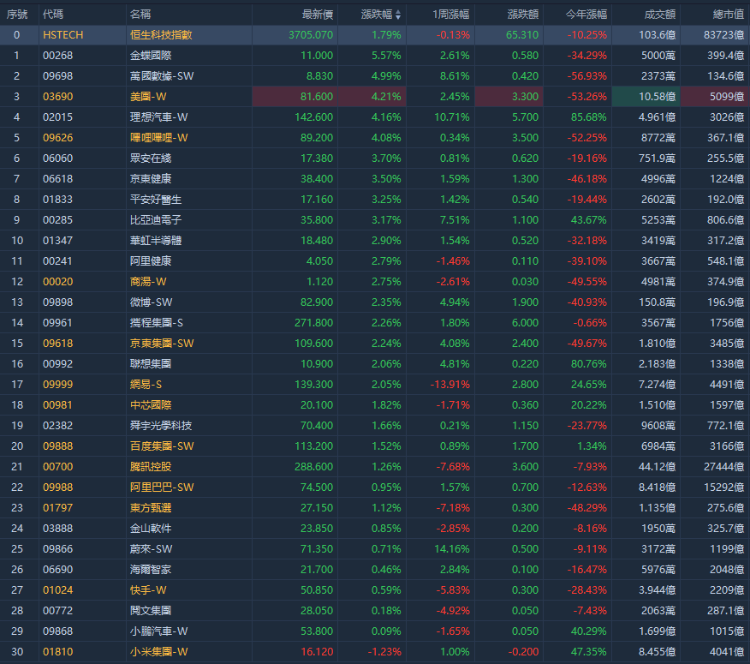Open the 阿里巴巴-SW name cell

point(162,487)
